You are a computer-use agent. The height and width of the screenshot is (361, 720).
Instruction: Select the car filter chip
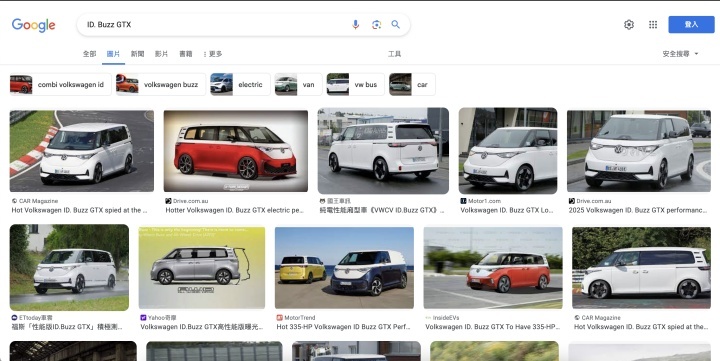tap(412, 85)
